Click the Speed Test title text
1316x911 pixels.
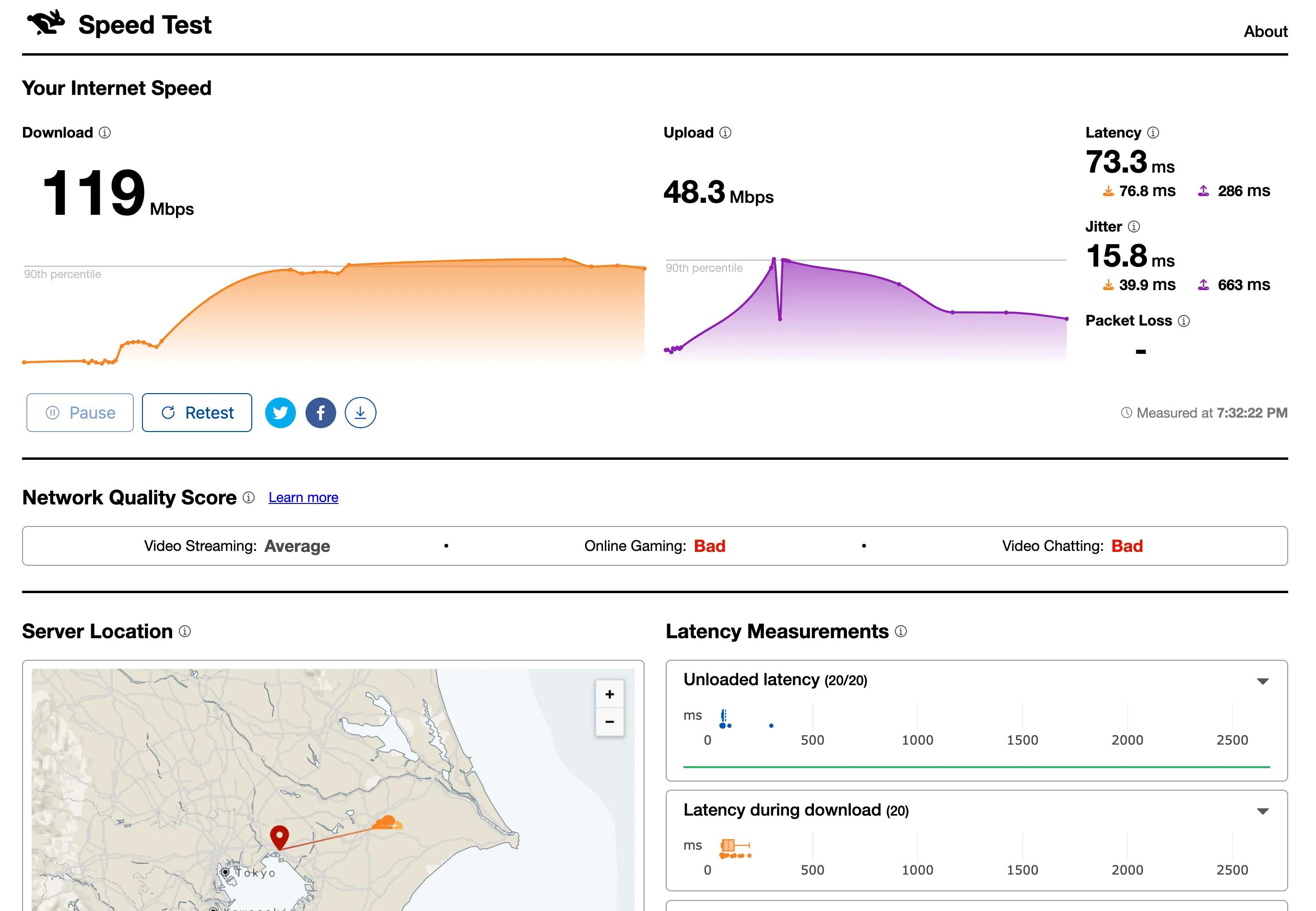tap(144, 25)
